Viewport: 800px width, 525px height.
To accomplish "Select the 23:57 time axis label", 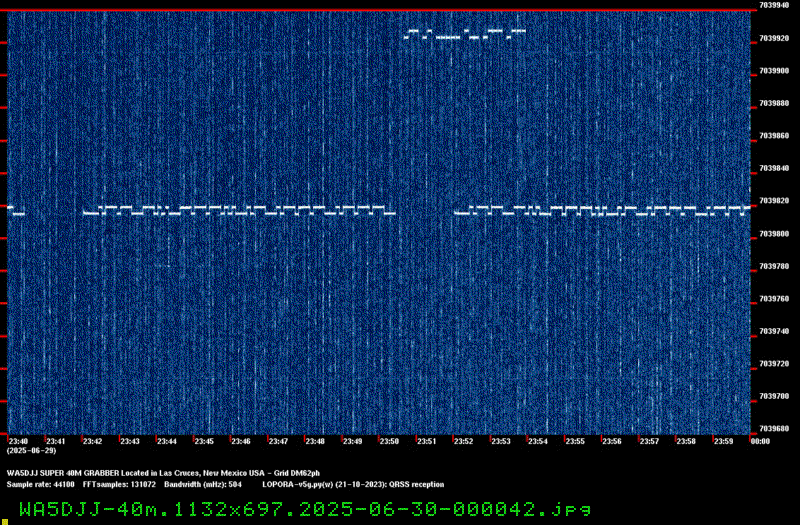I will (x=649, y=441).
